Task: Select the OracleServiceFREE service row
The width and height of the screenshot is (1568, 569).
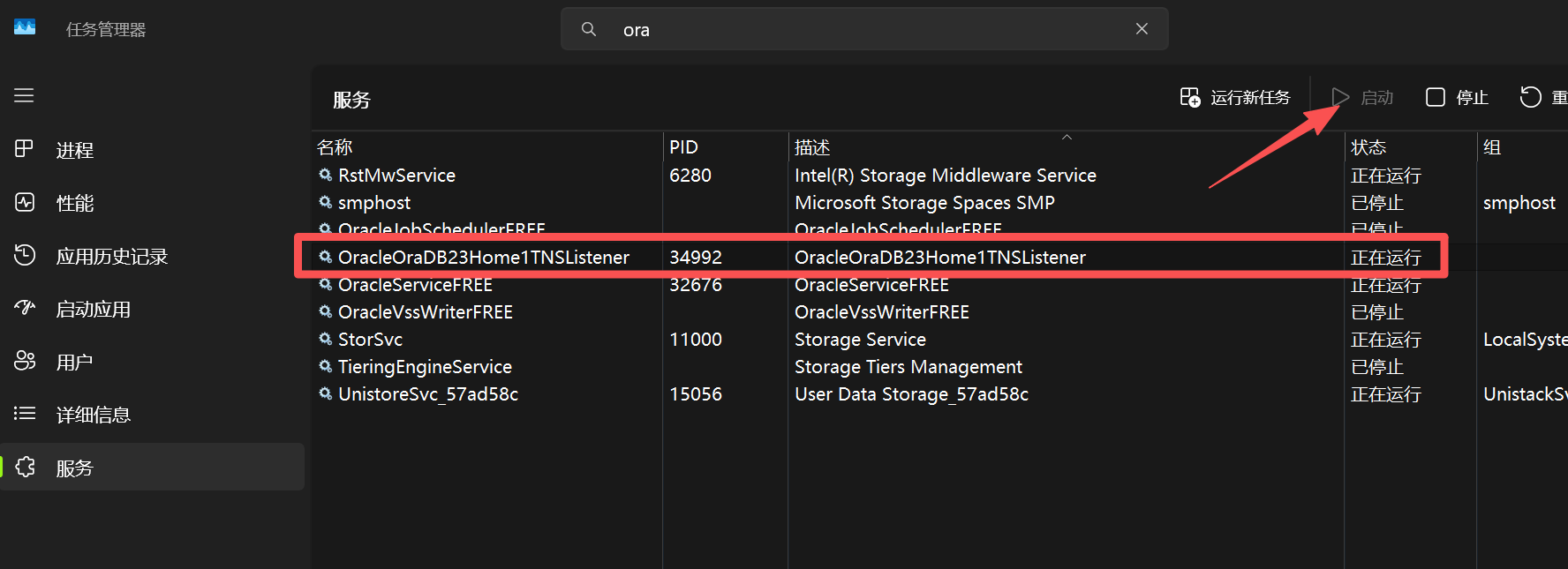Action: 939,285
